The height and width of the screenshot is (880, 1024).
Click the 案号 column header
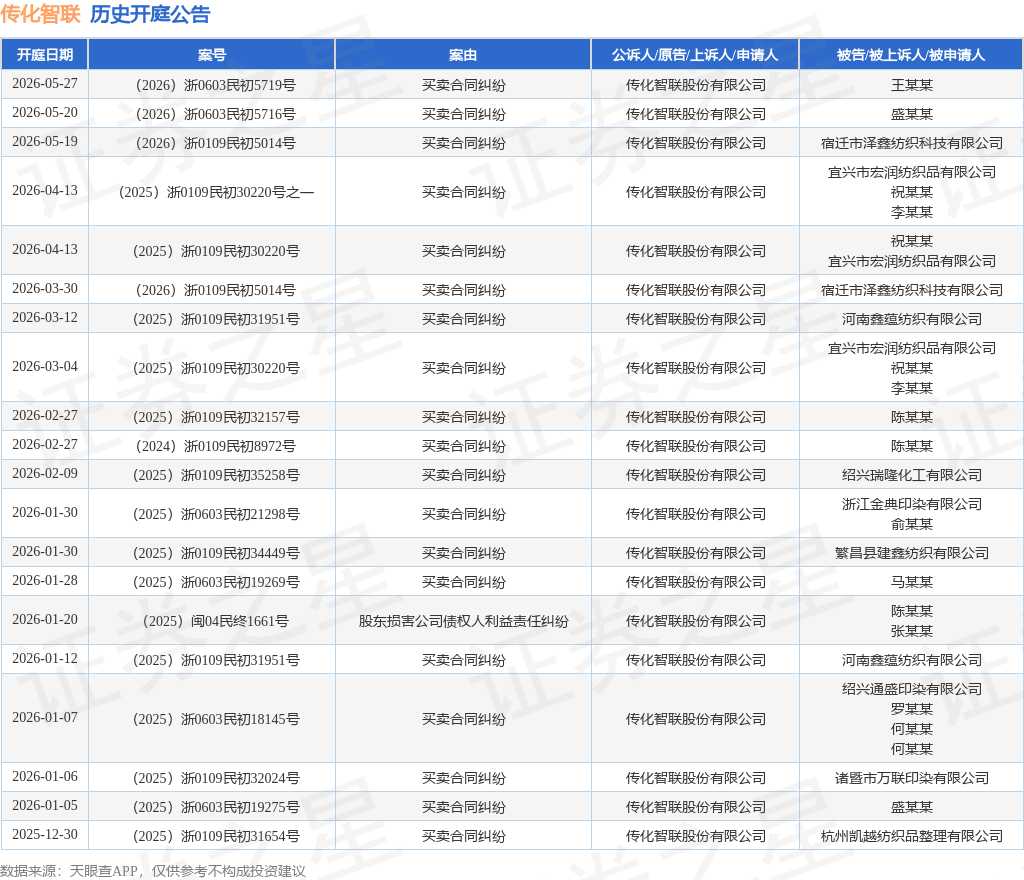tap(212, 55)
